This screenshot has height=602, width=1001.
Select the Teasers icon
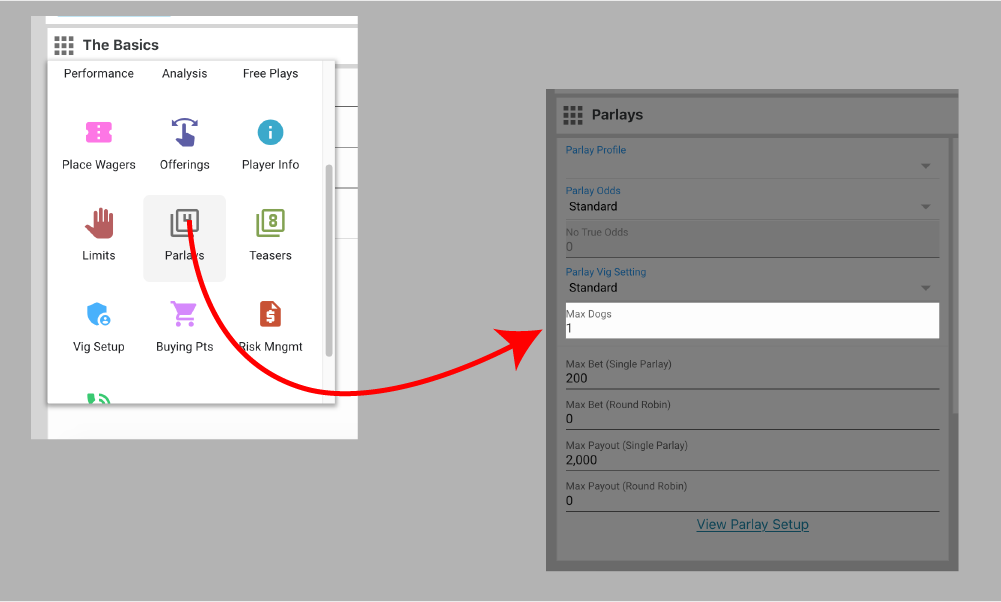point(270,224)
